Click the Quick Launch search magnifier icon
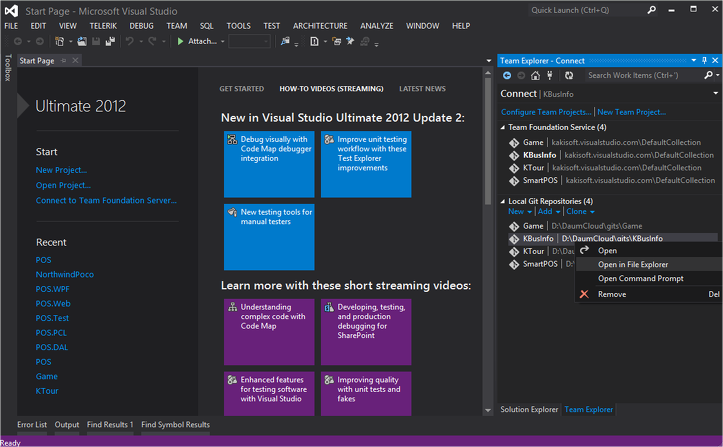The width and height of the screenshot is (723, 447). pos(652,10)
